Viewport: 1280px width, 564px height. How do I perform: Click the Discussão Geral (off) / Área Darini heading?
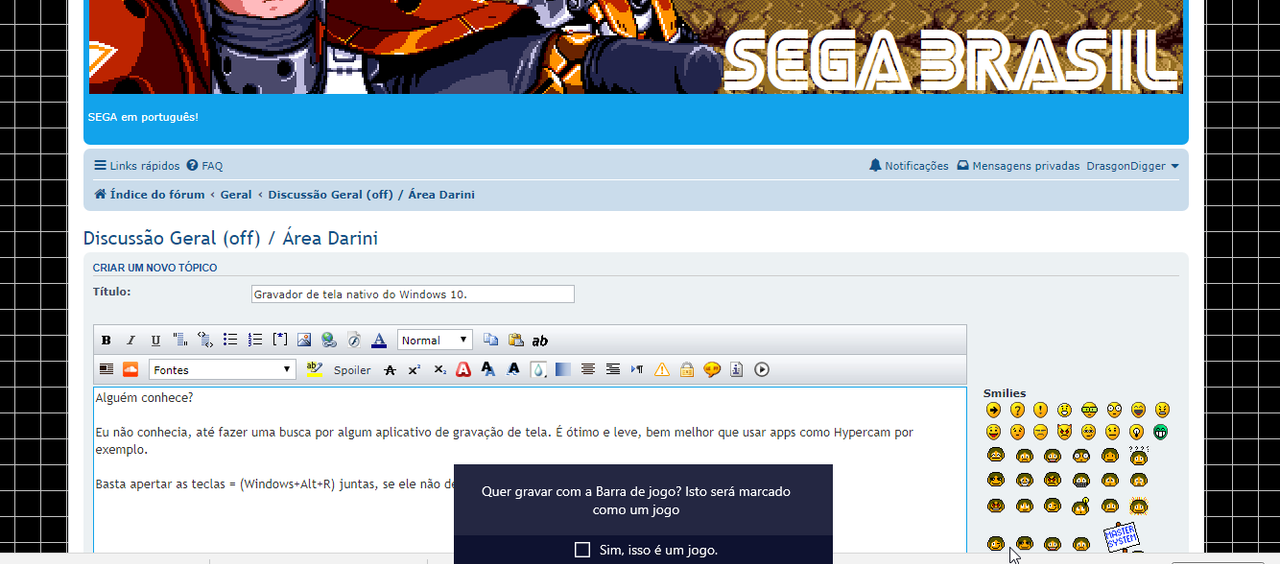pos(230,238)
